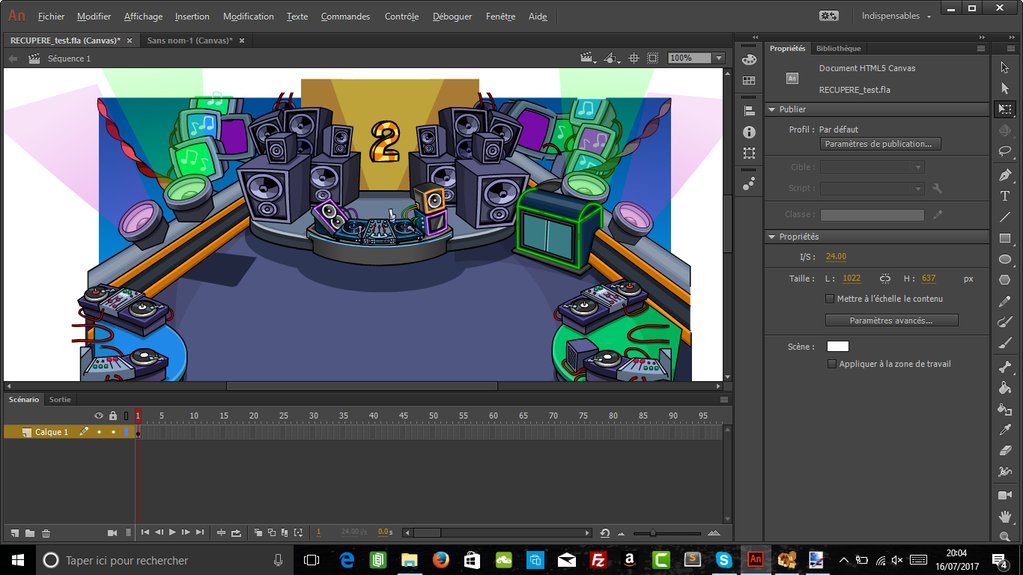Select the Camera tool
The width and height of the screenshot is (1023, 575).
pyautogui.click(x=1005, y=495)
